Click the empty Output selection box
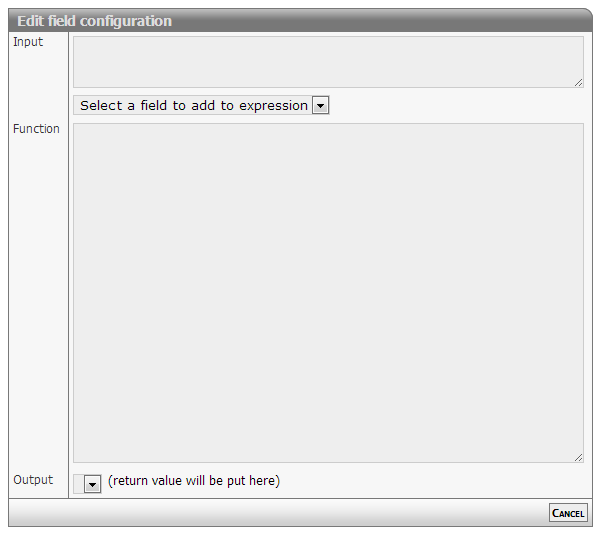The image size is (601, 533). tap(79, 484)
